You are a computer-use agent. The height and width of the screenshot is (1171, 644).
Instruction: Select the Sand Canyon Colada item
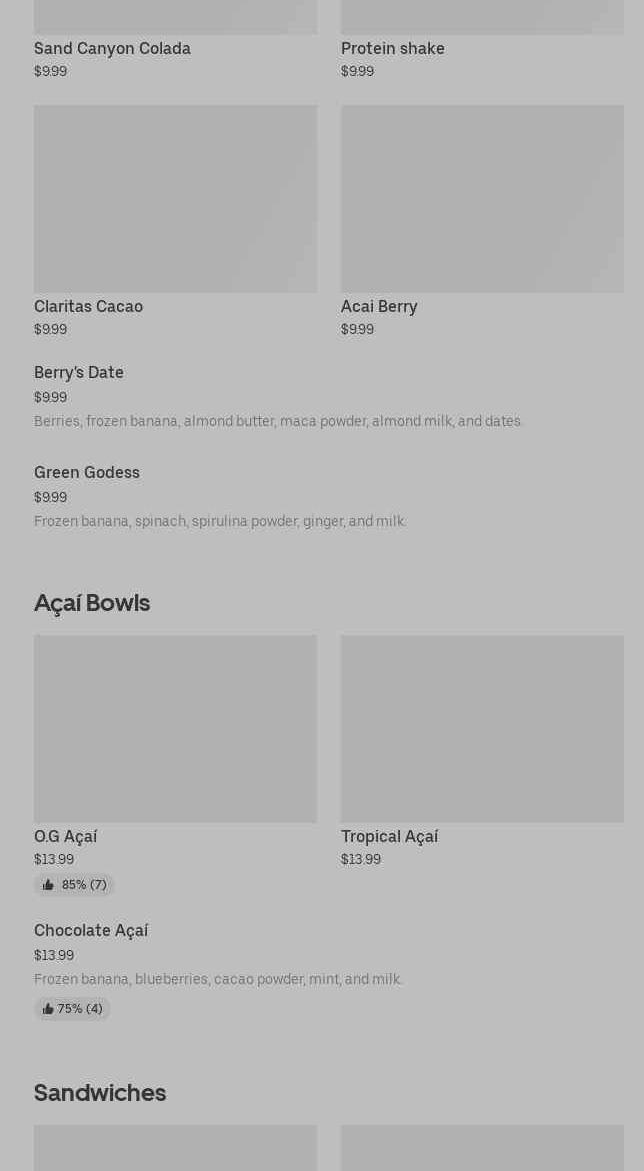112,48
